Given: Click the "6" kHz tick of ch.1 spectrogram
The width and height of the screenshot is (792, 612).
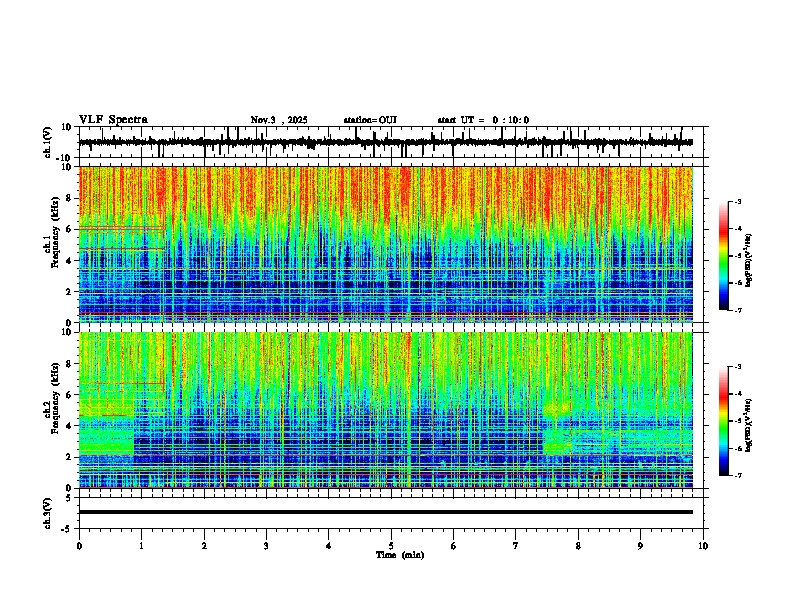Looking at the screenshot, I should (x=70, y=229).
